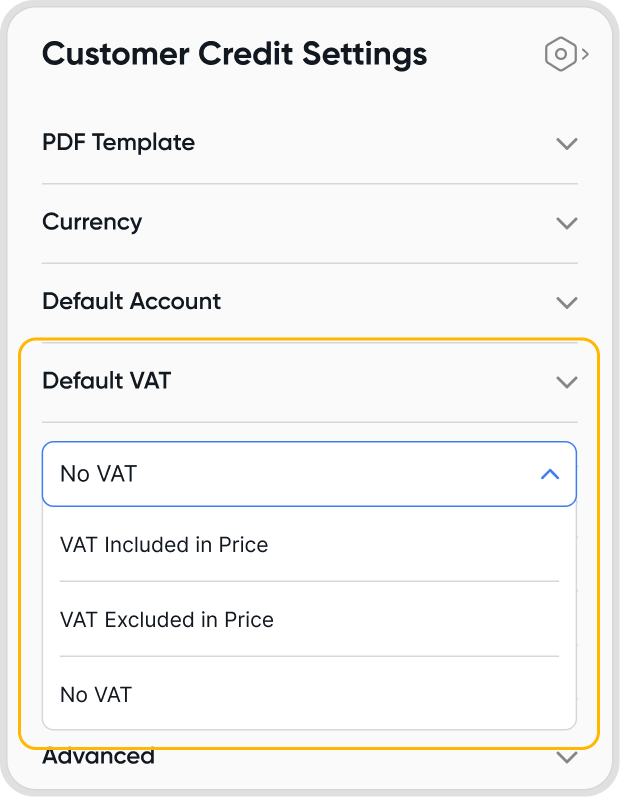This screenshot has width=620, height=797.
Task: Expand PDF Template using its chevron arrow
Action: [x=566, y=144]
